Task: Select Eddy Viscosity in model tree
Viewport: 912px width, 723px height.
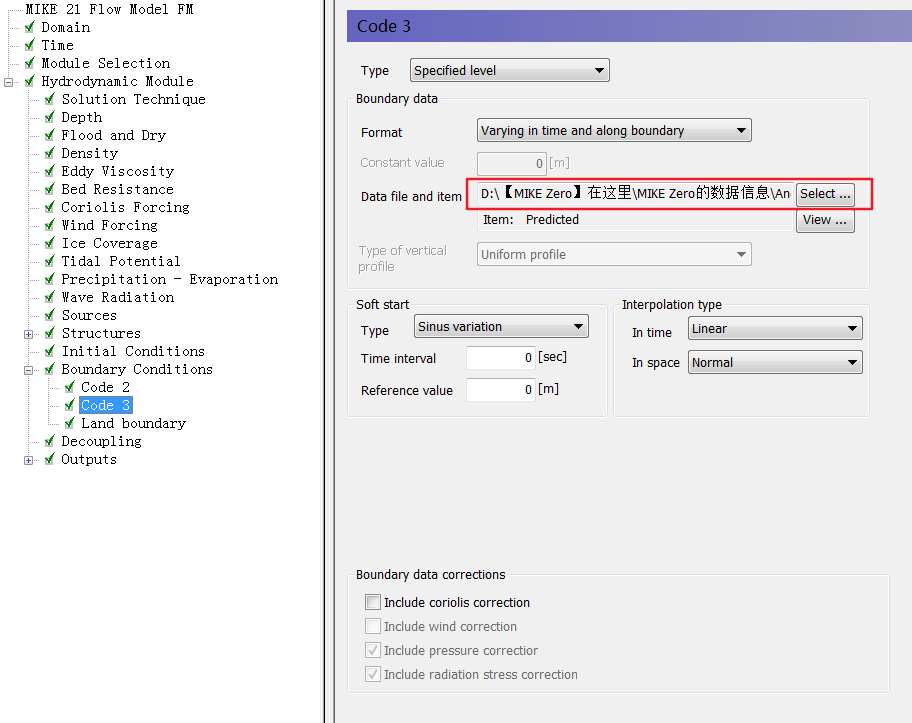Action: pos(118,171)
